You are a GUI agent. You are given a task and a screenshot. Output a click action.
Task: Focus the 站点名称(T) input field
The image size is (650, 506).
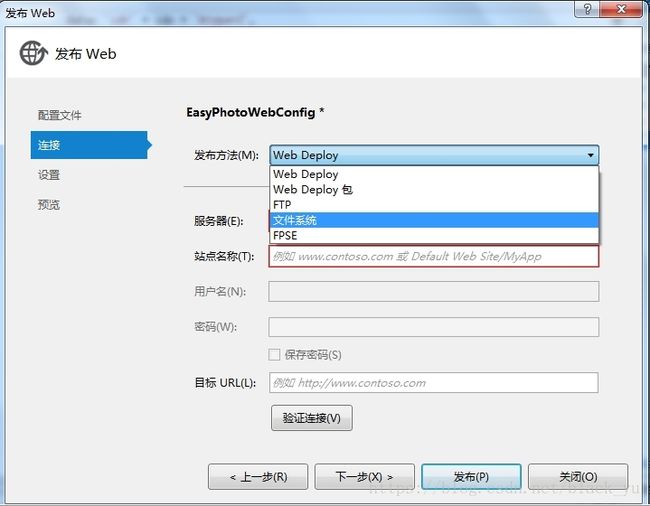coord(434,256)
